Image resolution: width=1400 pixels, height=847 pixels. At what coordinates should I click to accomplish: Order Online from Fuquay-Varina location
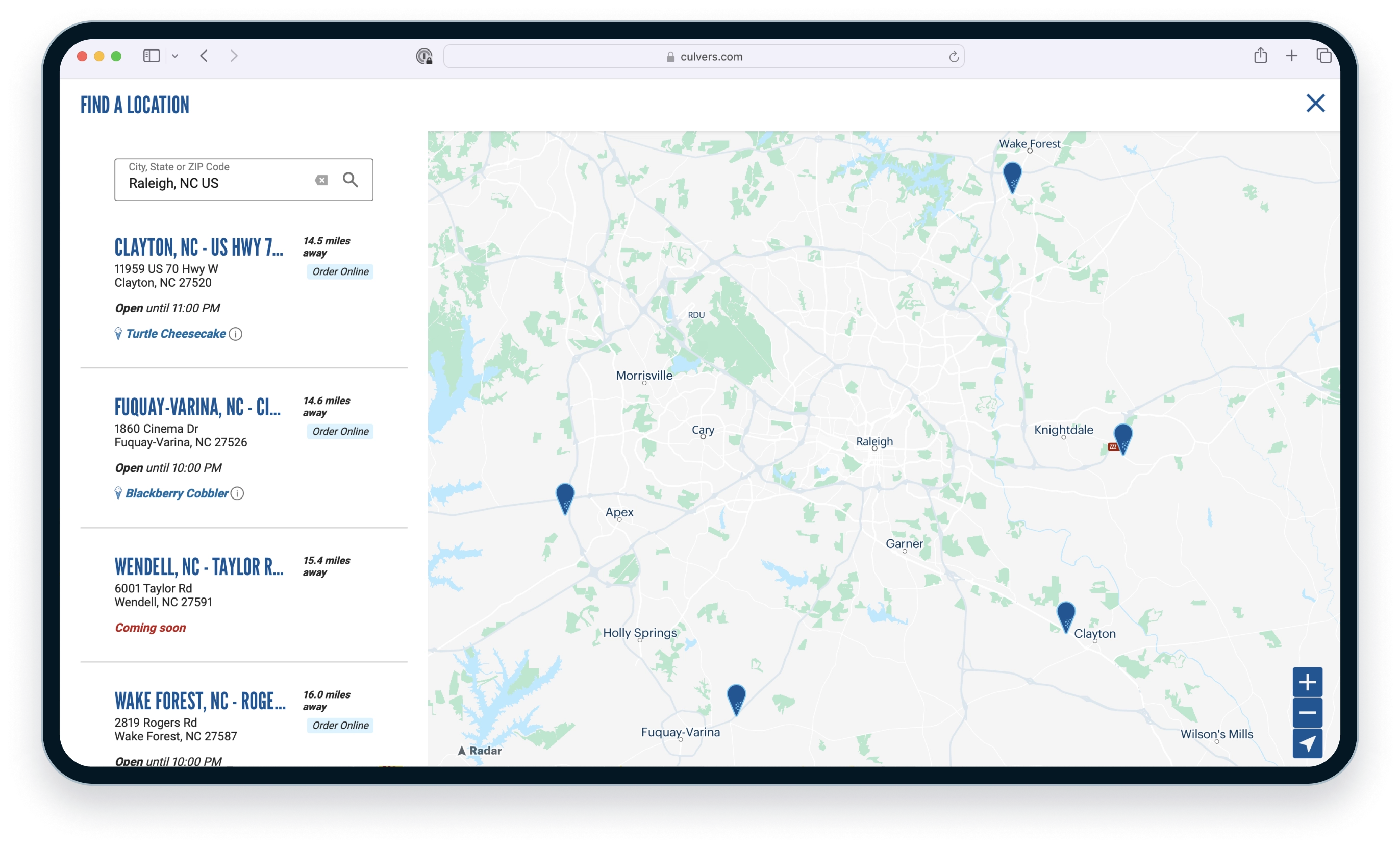[x=340, y=431]
